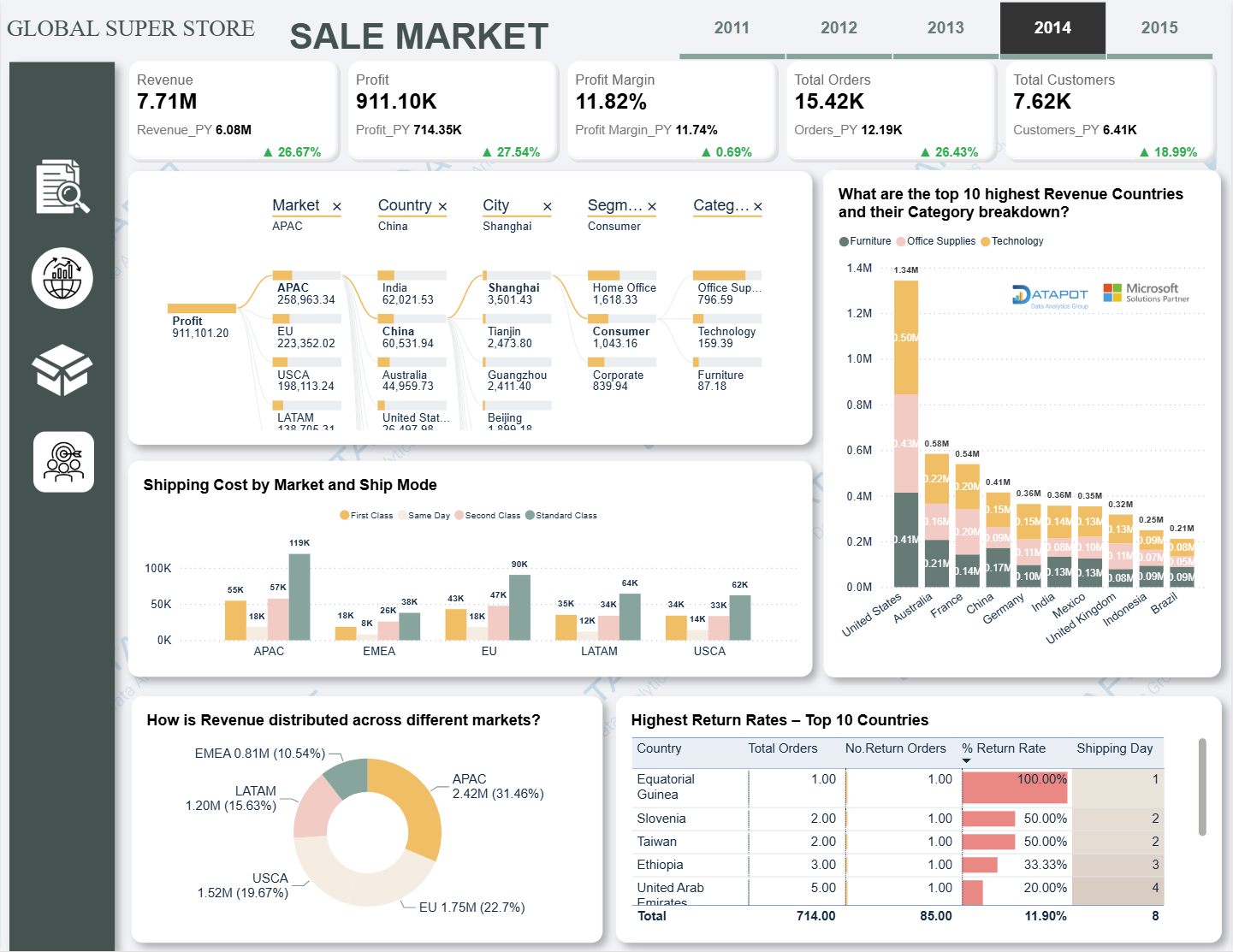This screenshot has width=1233, height=952.
Task: Select the Ethiopia row in return table
Action: [x=897, y=866]
